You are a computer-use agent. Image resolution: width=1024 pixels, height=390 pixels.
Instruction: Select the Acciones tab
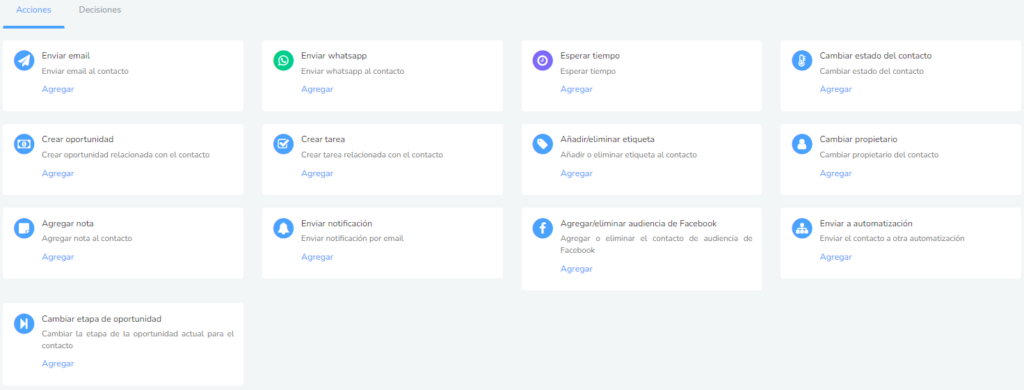tap(33, 10)
